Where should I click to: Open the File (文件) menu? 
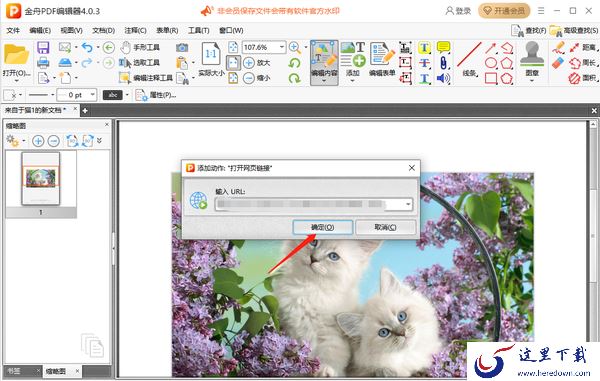(13, 30)
